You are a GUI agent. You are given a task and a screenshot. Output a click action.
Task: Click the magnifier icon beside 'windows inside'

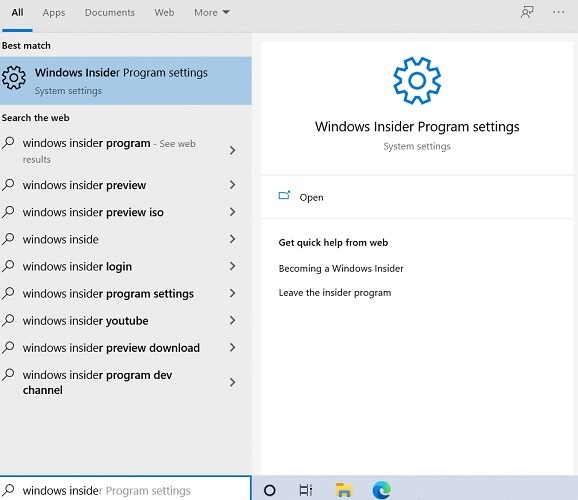[8, 239]
